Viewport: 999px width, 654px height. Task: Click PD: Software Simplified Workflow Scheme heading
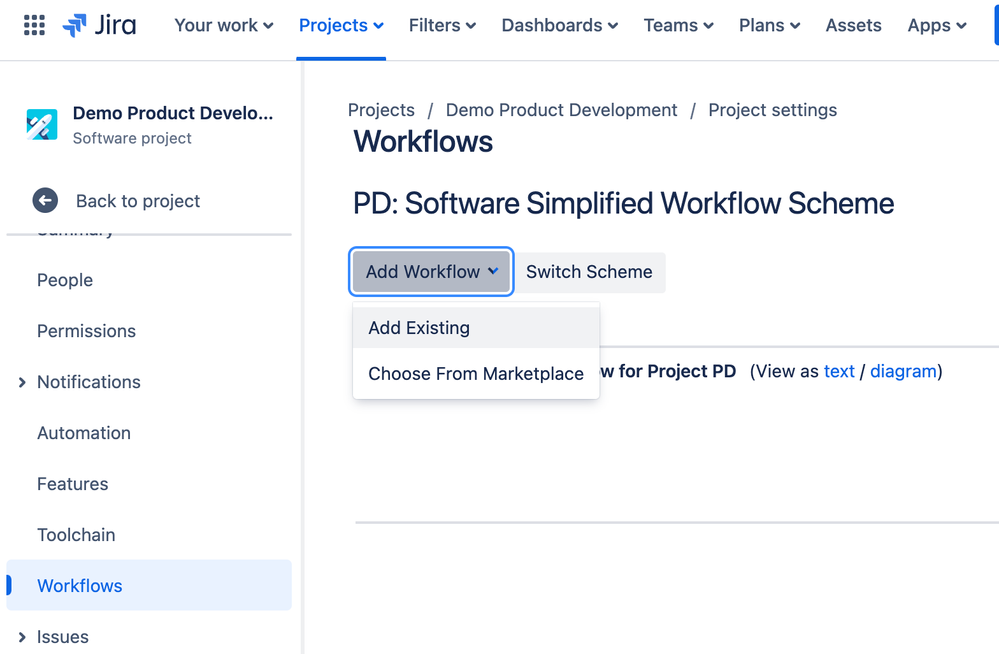tap(623, 204)
